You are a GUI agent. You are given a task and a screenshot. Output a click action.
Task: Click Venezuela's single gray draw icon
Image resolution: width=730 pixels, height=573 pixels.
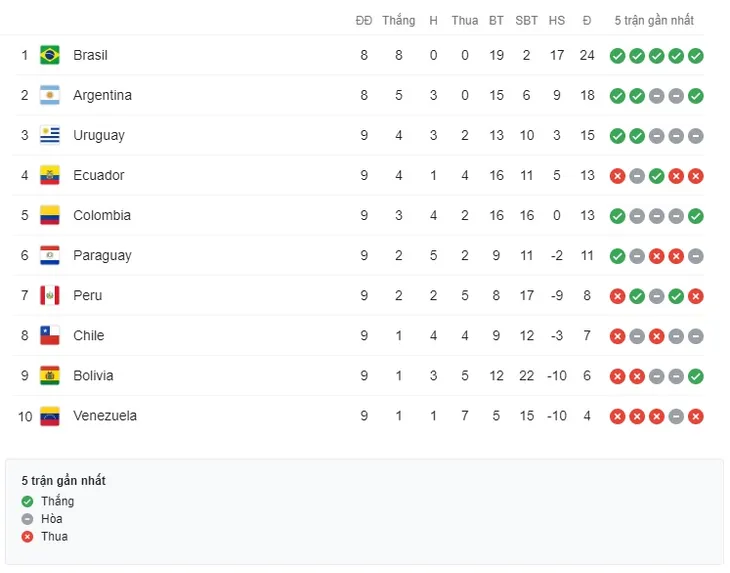click(676, 416)
